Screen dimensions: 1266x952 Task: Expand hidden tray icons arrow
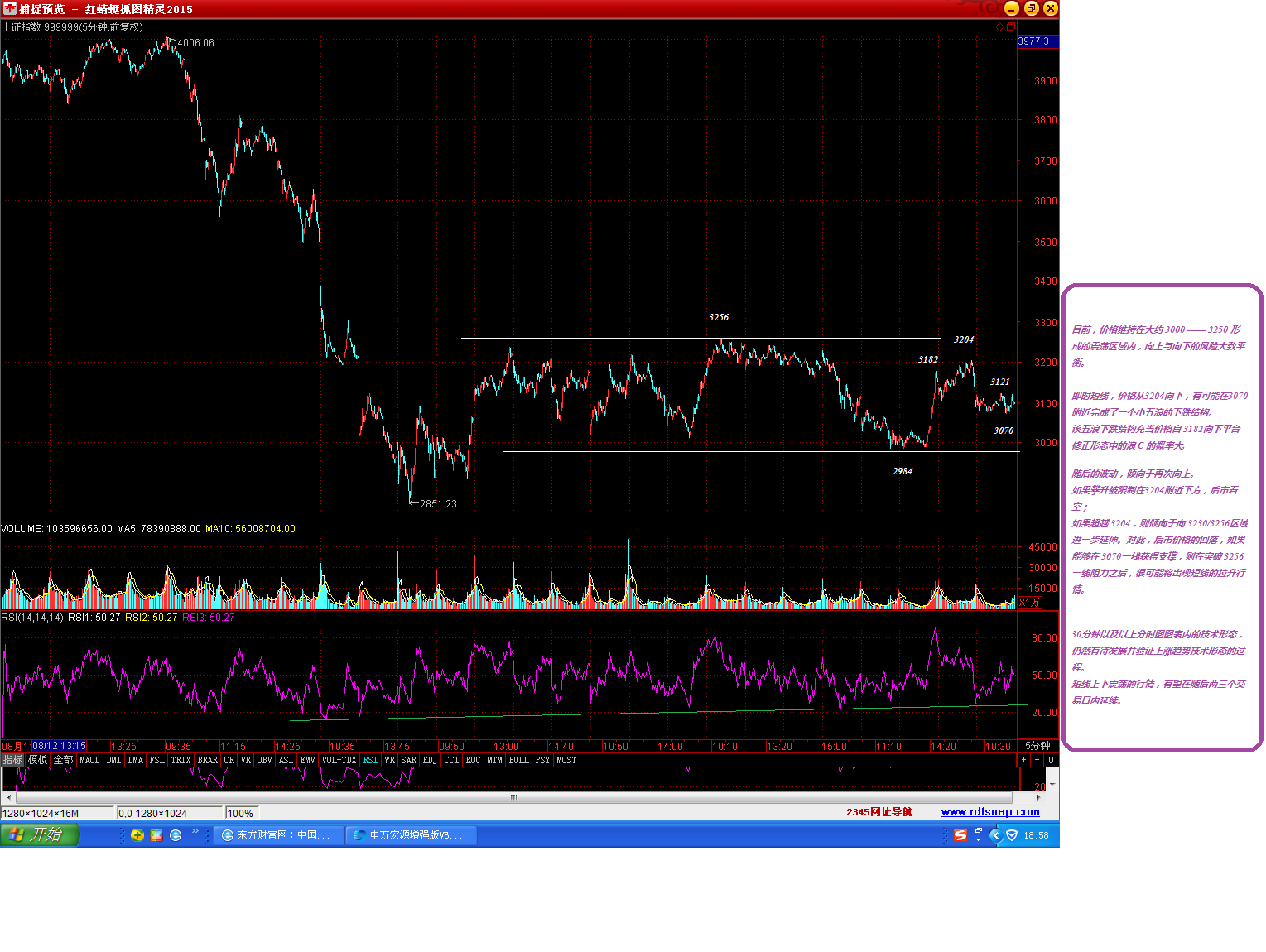(x=996, y=836)
